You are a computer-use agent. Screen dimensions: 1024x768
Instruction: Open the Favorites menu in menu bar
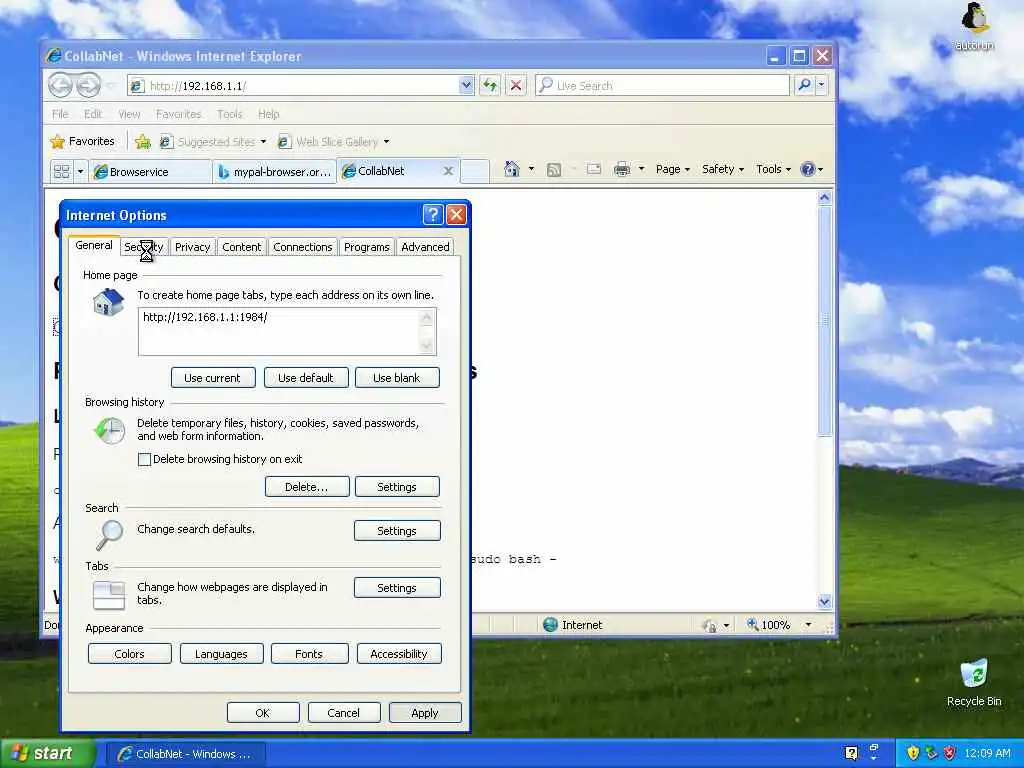coord(178,114)
